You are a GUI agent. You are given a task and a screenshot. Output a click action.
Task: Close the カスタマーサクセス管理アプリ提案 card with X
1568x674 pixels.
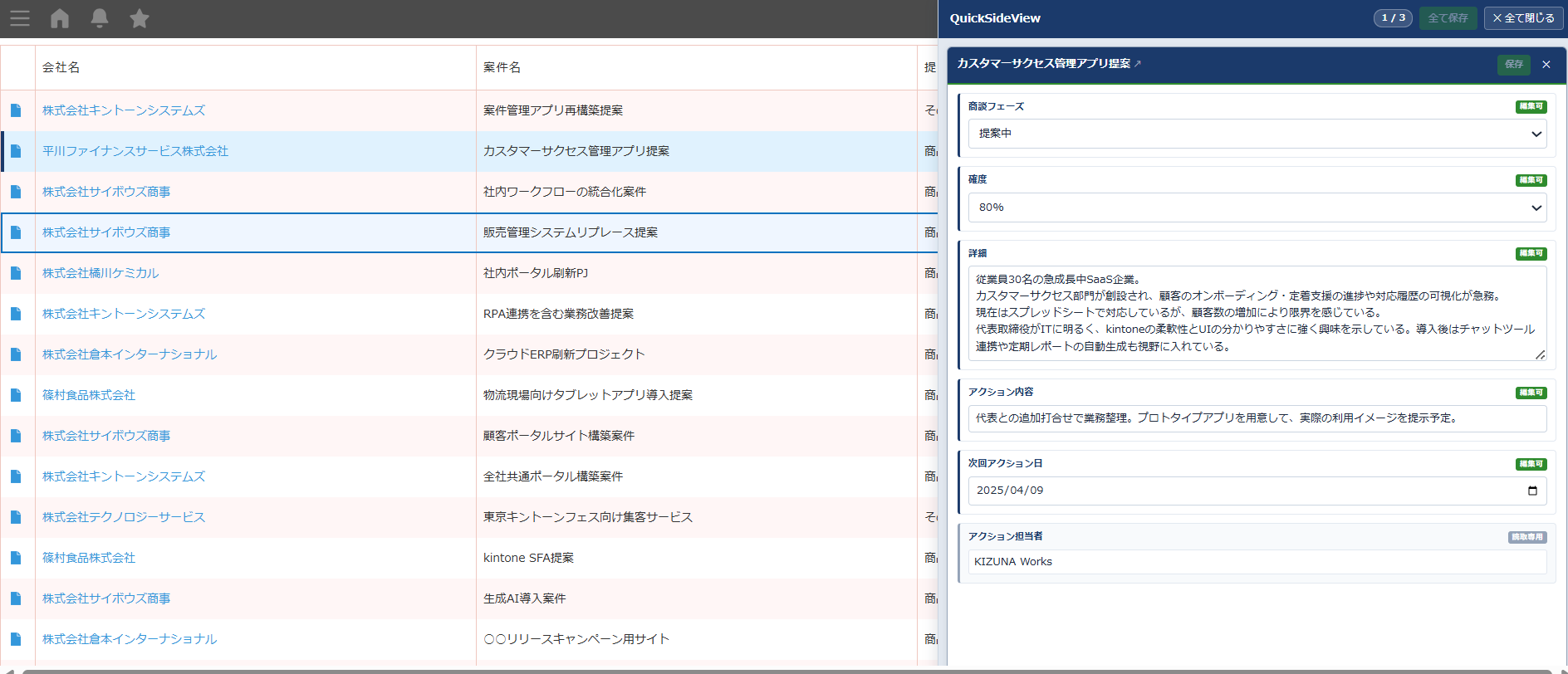(1546, 64)
